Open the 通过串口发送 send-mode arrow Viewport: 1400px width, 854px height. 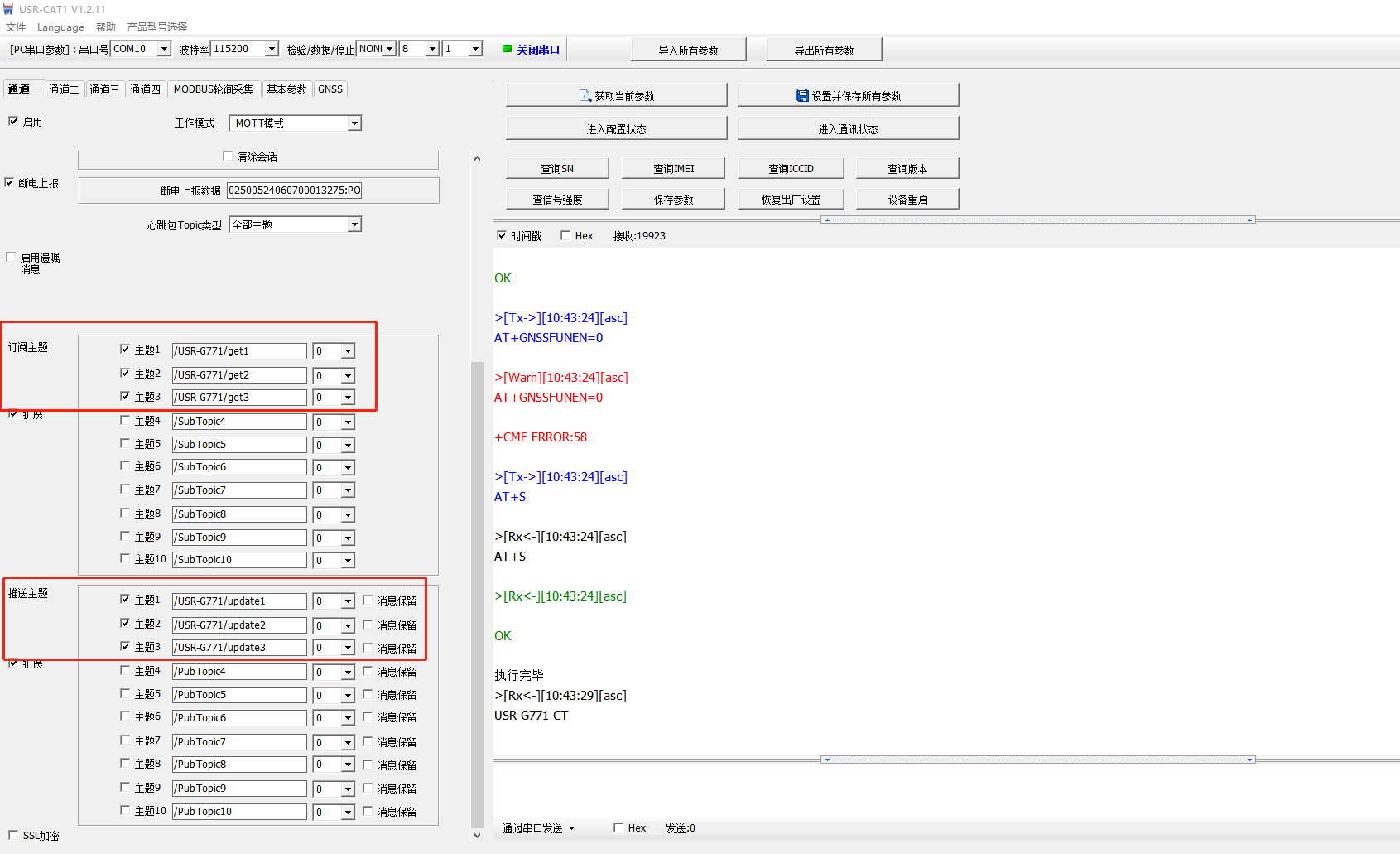(571, 828)
